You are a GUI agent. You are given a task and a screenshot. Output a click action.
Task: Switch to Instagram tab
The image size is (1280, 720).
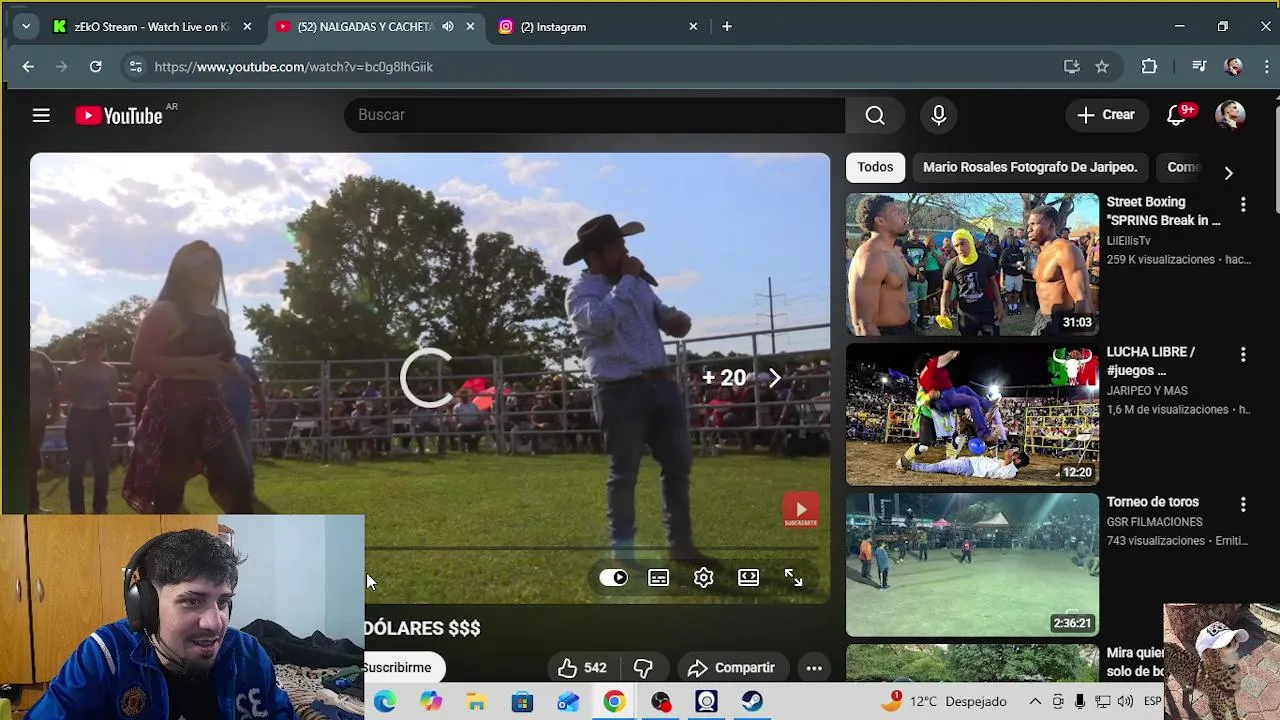click(x=597, y=27)
